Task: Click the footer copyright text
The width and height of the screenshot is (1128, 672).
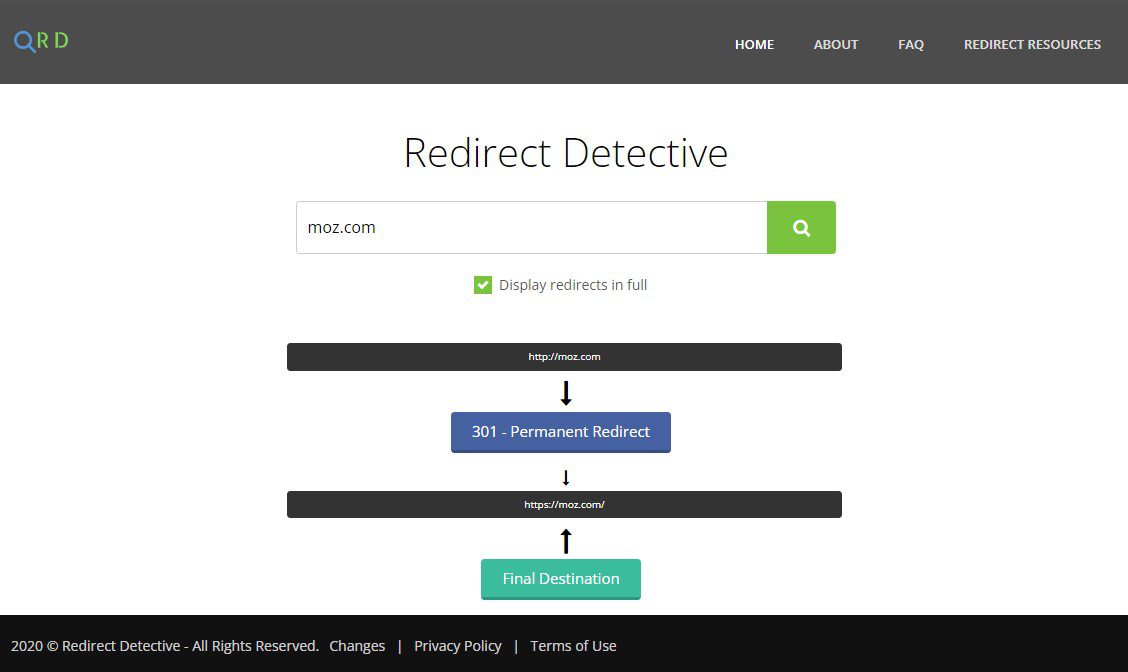Action: tap(165, 646)
